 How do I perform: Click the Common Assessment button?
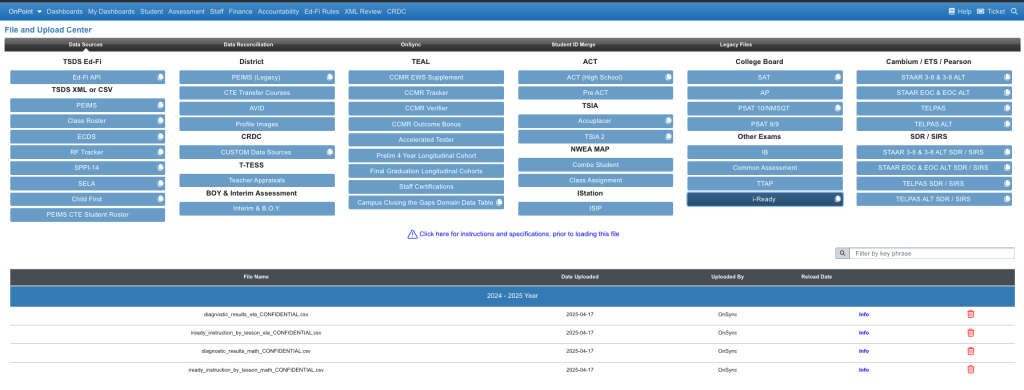pos(765,168)
